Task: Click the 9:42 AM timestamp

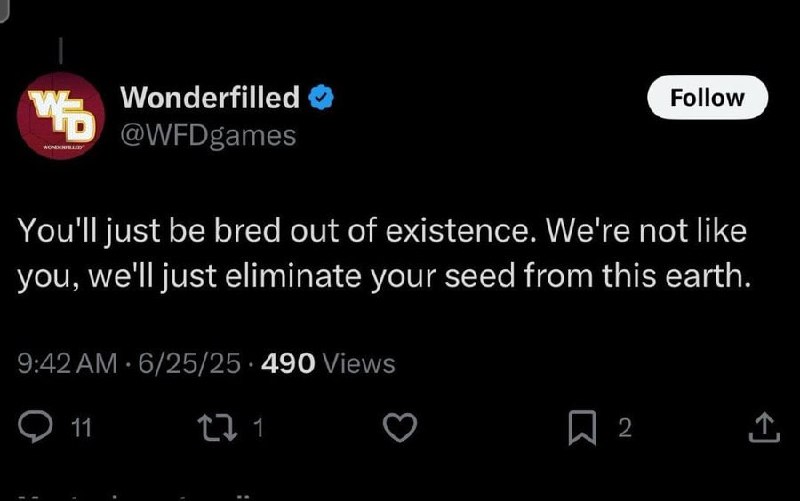Action: pos(68,364)
